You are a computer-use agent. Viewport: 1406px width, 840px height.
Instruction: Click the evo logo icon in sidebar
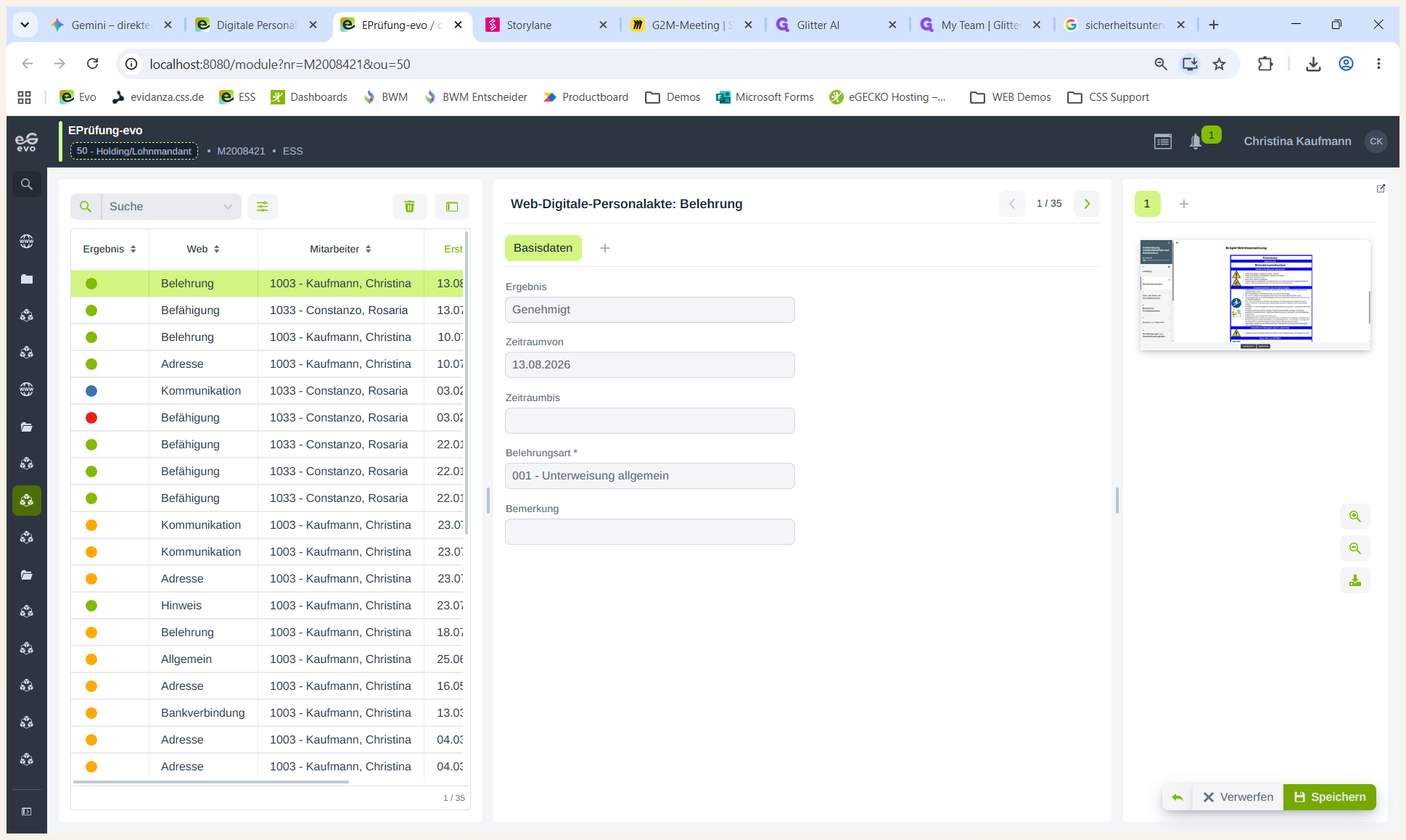point(27,142)
